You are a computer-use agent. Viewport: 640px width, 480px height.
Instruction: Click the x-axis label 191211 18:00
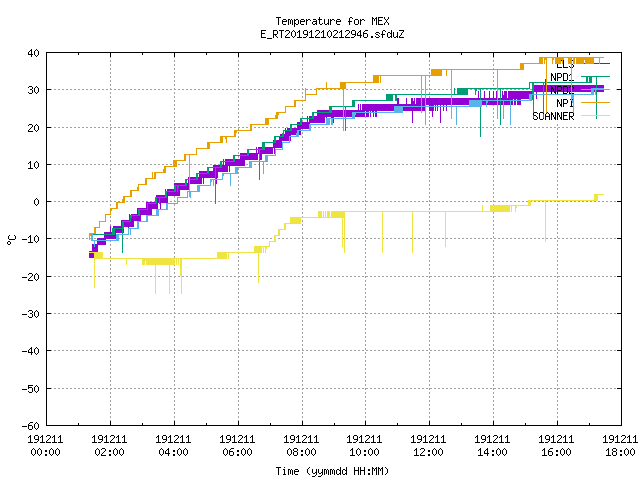click(620, 446)
